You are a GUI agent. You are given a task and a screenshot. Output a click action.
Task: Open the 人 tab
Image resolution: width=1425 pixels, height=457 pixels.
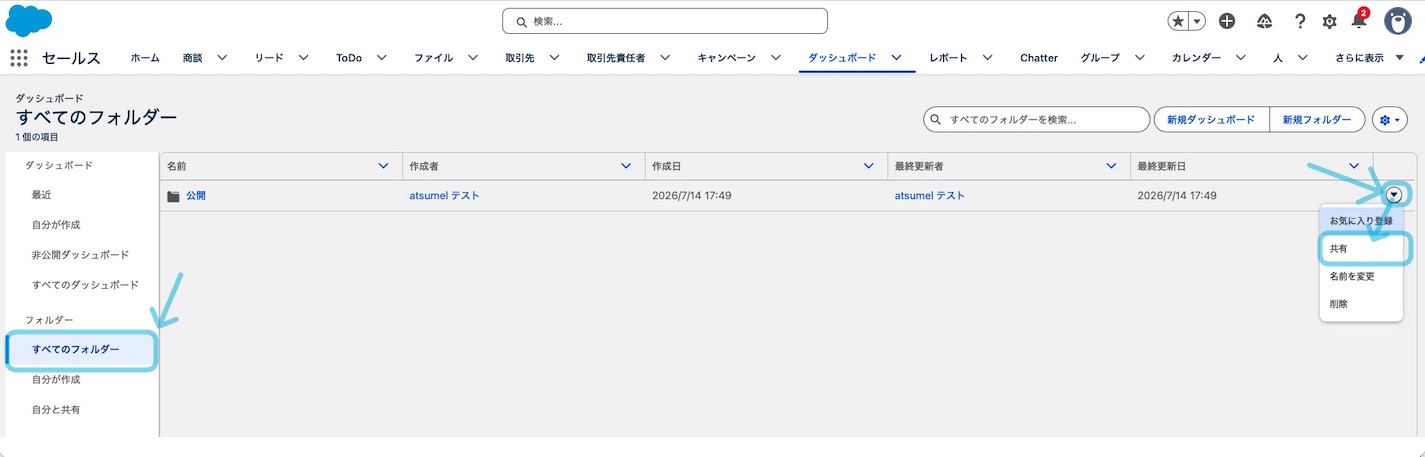1278,58
